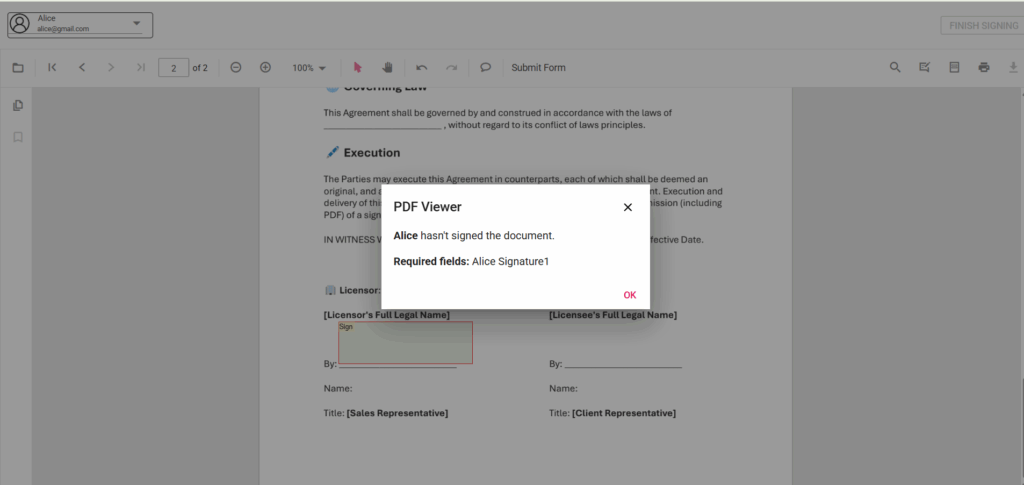The height and width of the screenshot is (485, 1024).
Task: Select the text selection pointer tool
Action: click(357, 67)
